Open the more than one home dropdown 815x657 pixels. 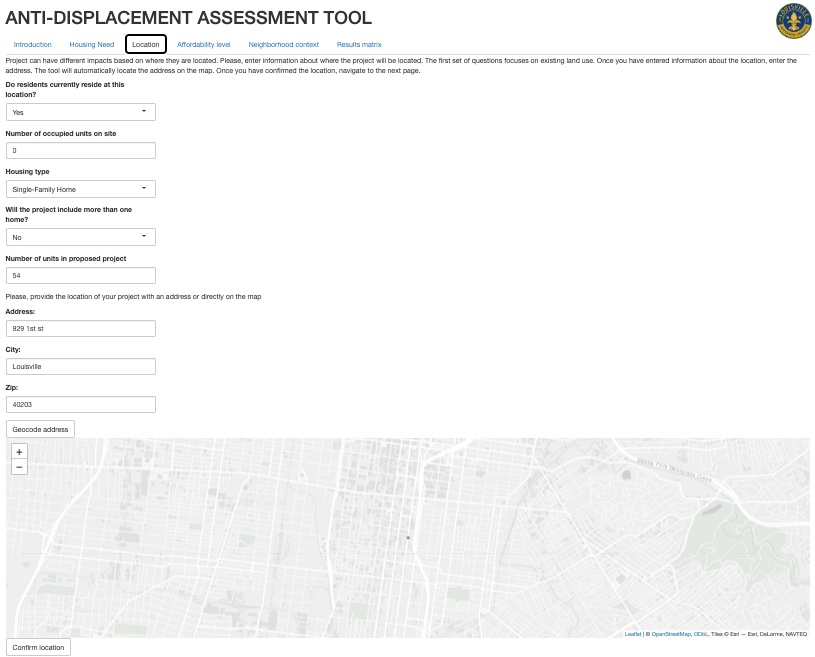point(80,237)
